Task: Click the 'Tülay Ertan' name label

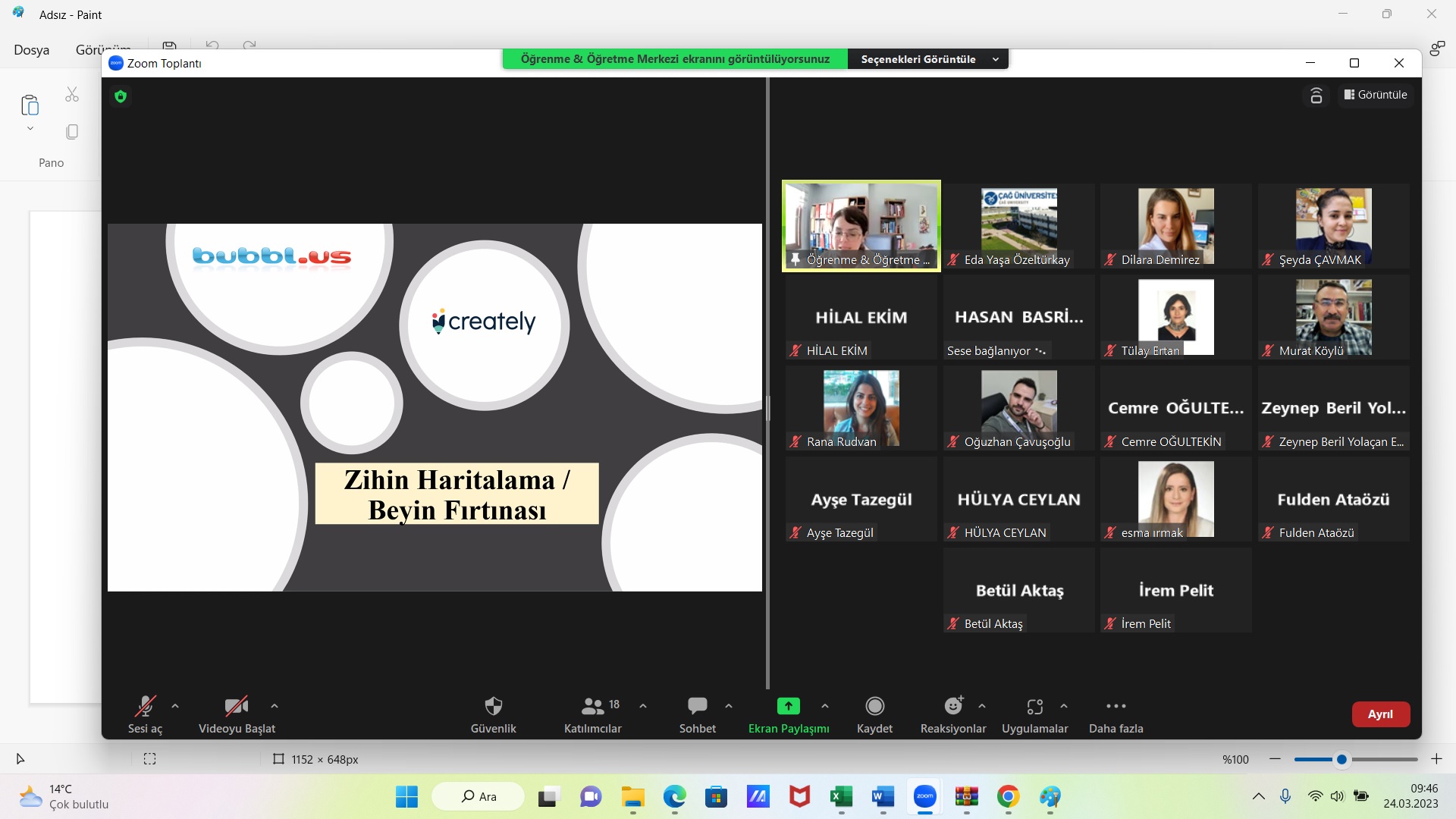Action: click(x=1150, y=350)
